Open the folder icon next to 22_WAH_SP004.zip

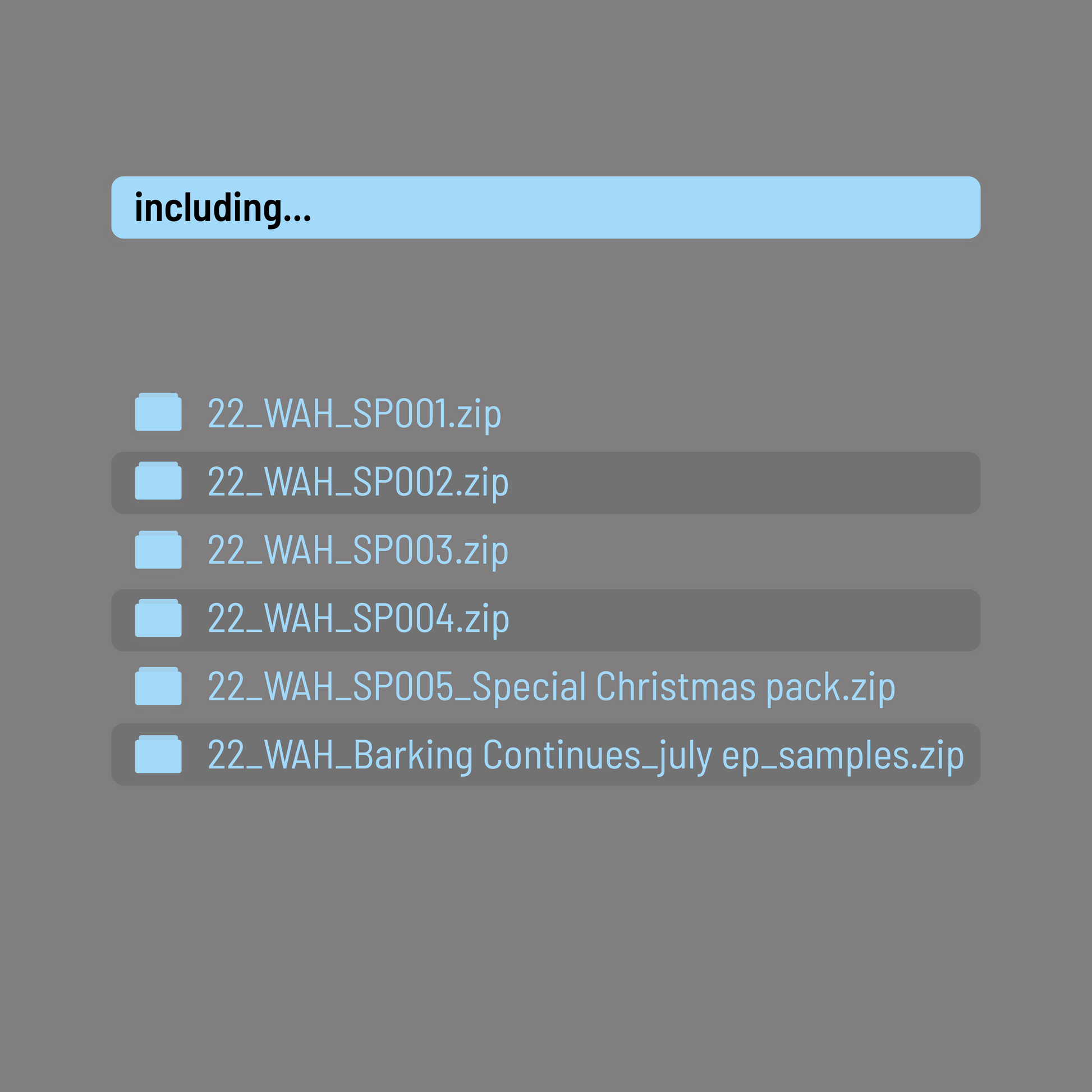pyautogui.click(x=158, y=618)
